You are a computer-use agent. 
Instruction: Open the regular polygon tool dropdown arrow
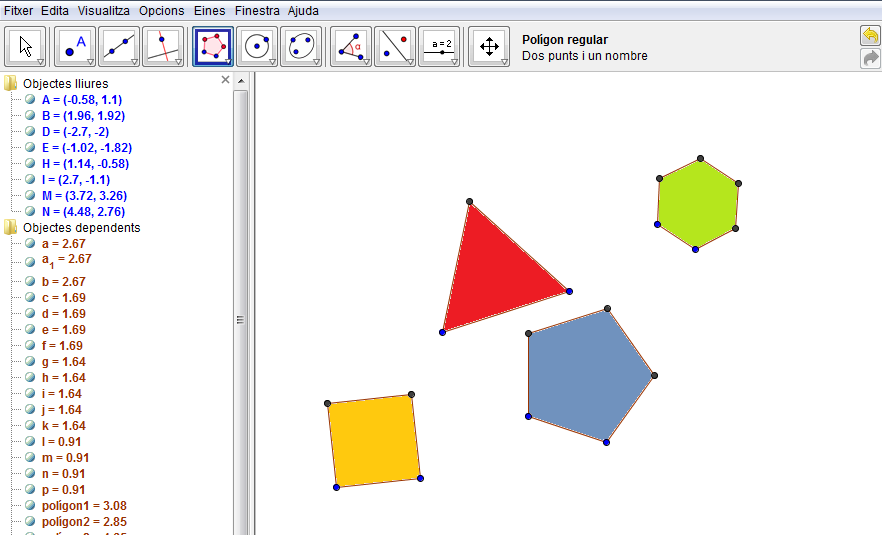[x=228, y=62]
